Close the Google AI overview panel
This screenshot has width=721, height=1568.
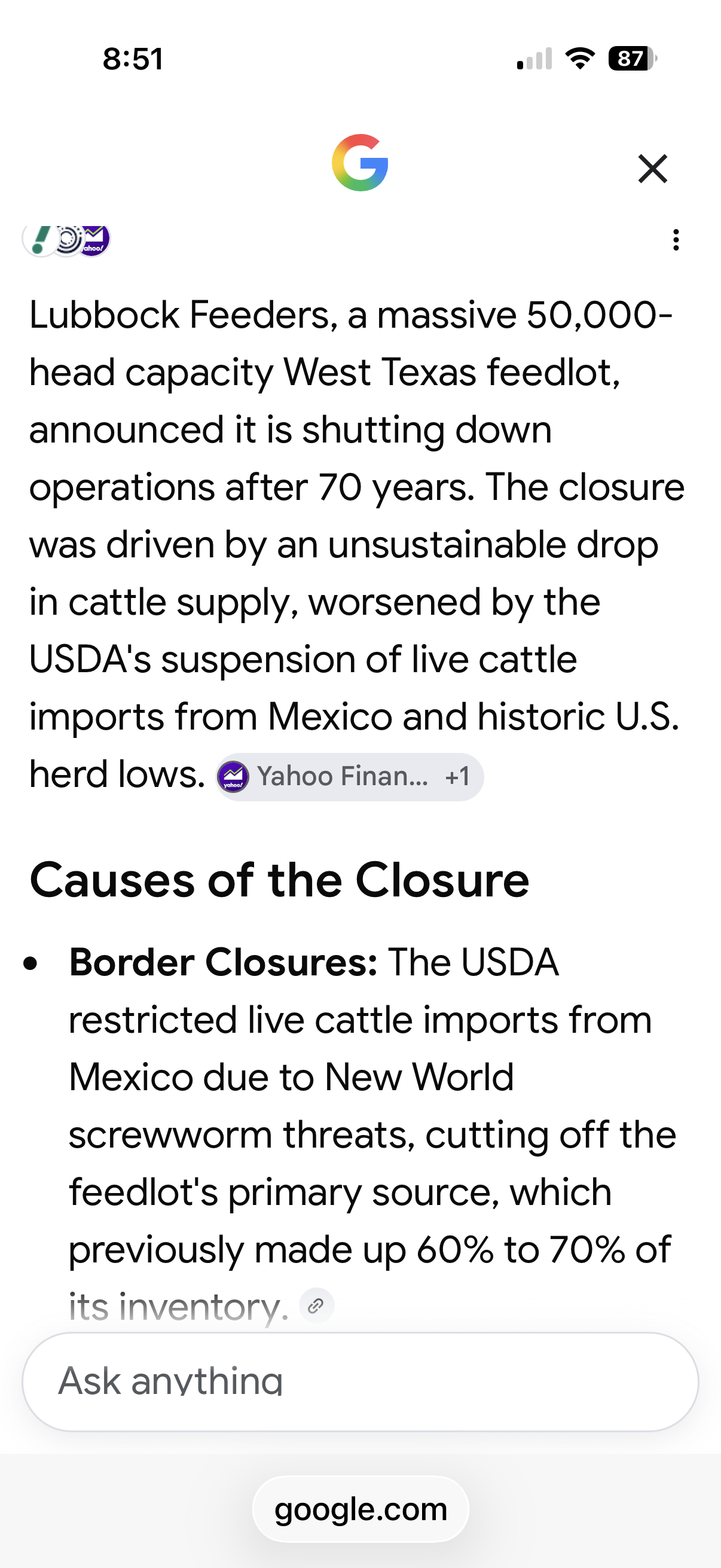pyautogui.click(x=652, y=169)
